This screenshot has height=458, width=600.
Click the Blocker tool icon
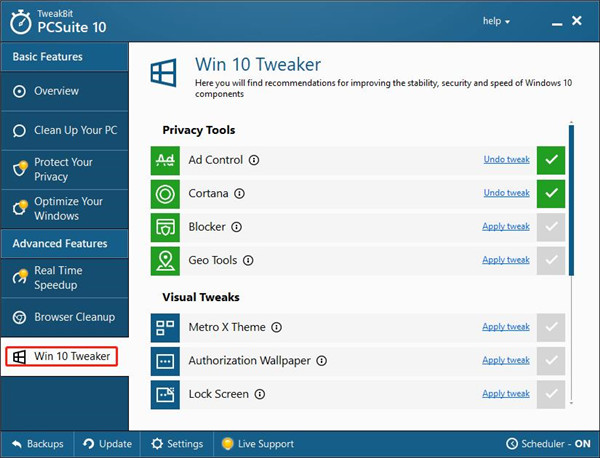165,227
